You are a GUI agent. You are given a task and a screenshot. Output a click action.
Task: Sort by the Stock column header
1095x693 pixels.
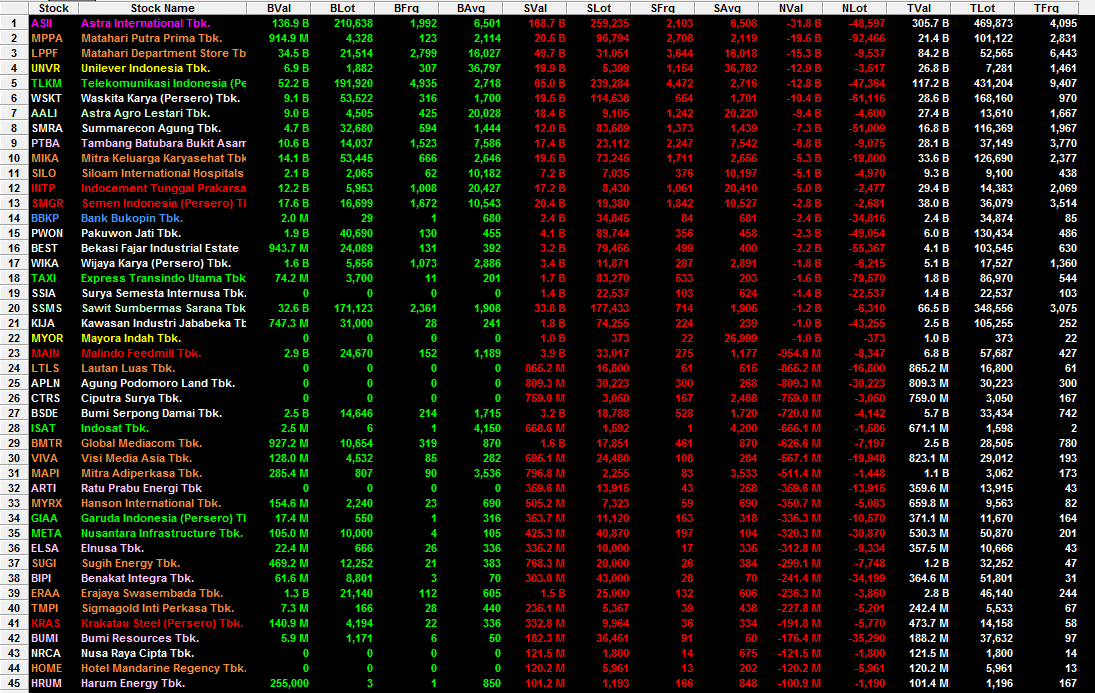(54, 8)
